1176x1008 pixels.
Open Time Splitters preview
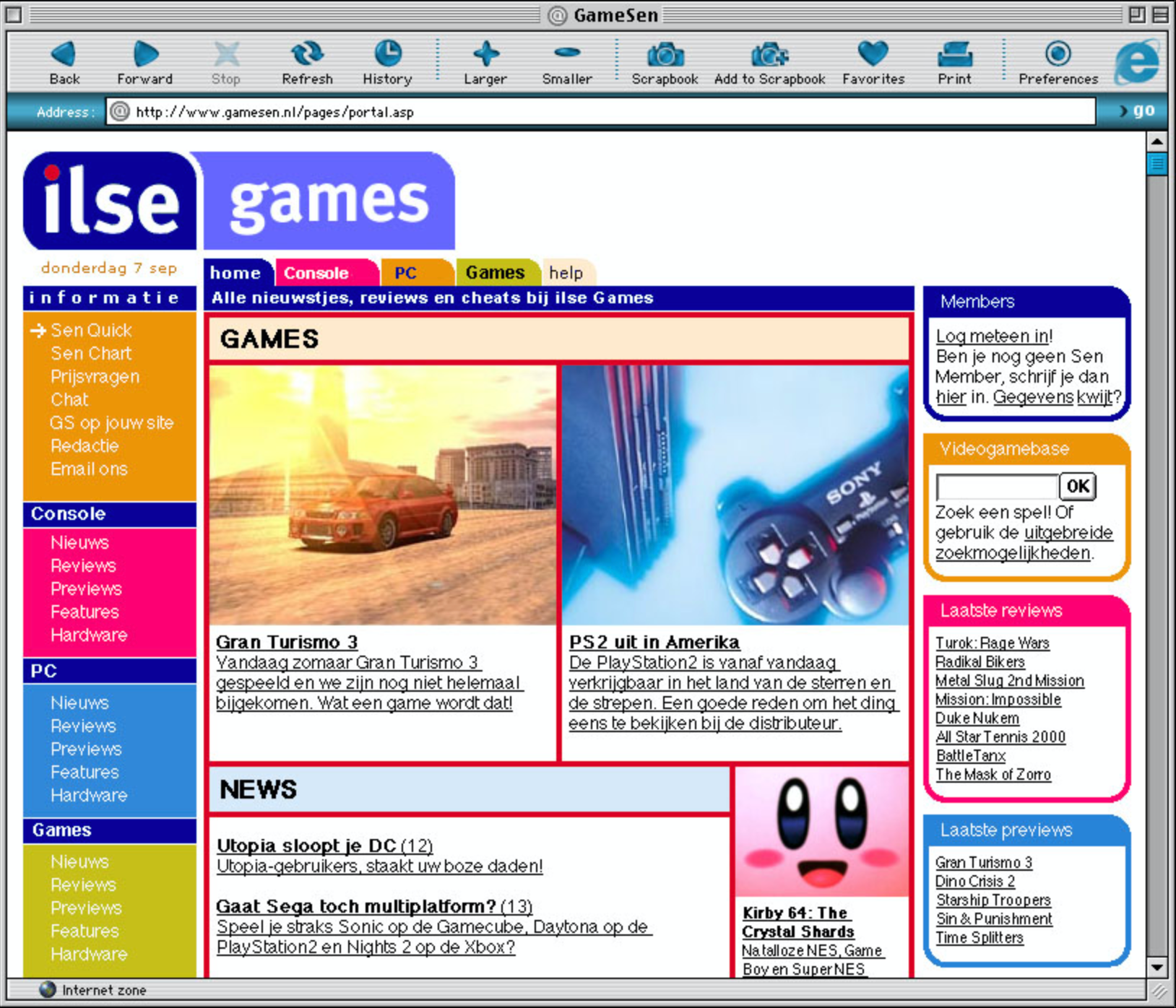[x=980, y=937]
